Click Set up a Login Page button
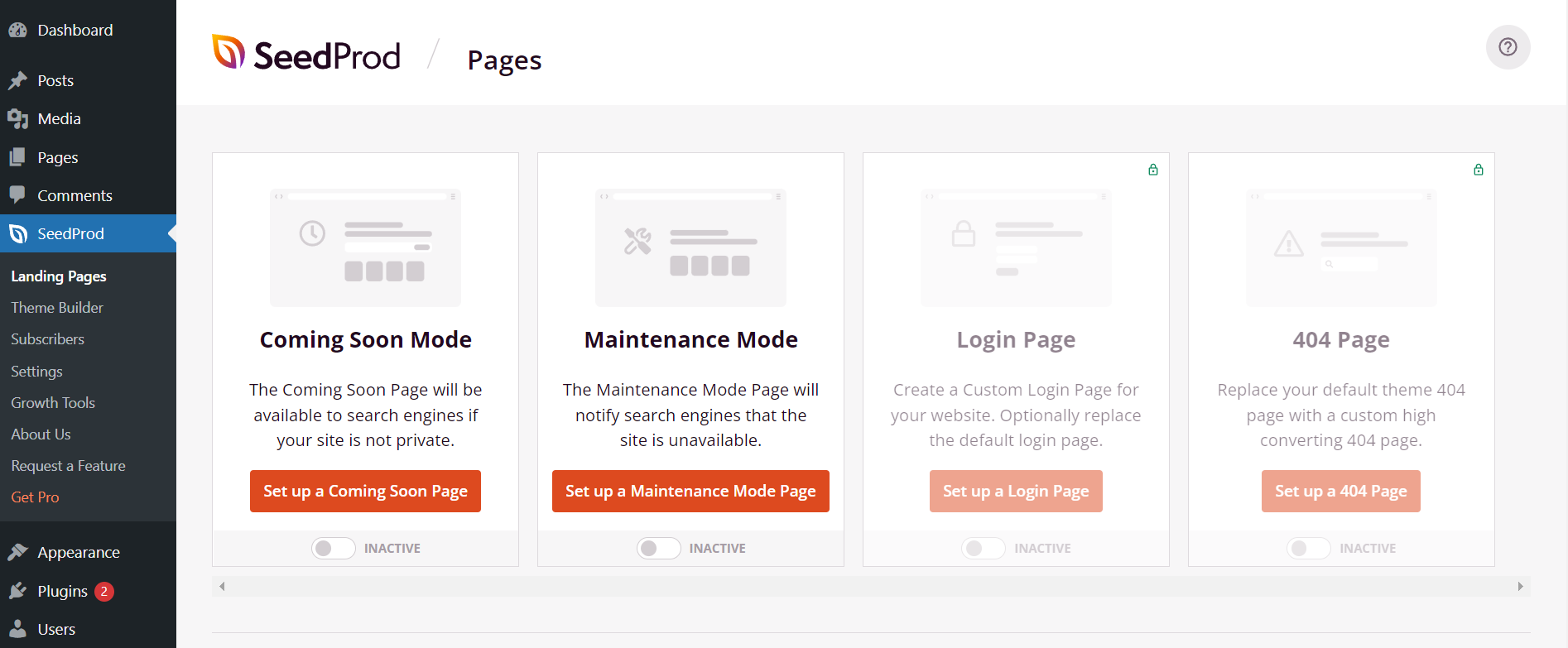1568x648 pixels. tap(1016, 491)
